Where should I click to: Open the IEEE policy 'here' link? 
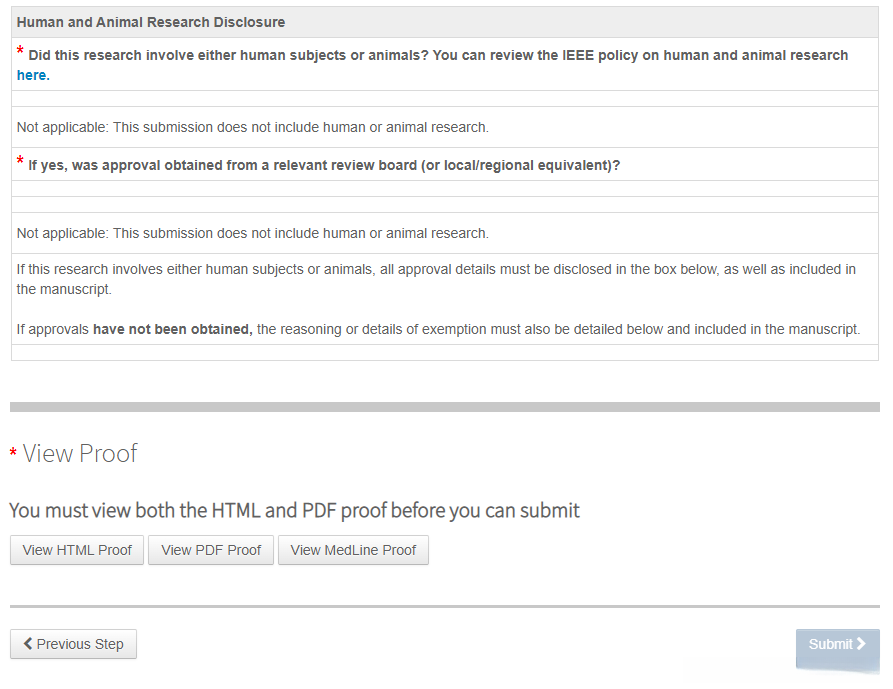(32, 75)
